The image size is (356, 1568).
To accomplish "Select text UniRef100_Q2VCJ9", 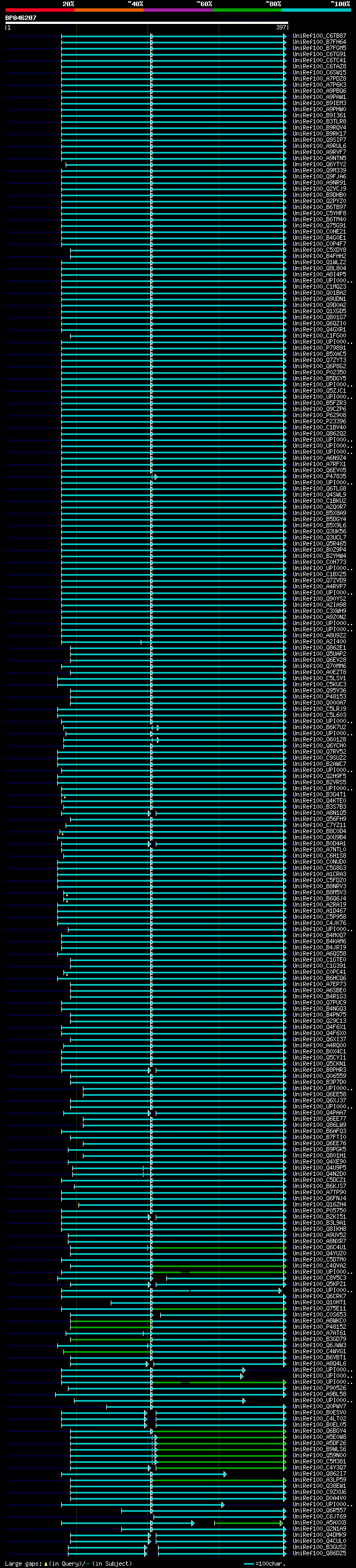I will tap(319, 189).
